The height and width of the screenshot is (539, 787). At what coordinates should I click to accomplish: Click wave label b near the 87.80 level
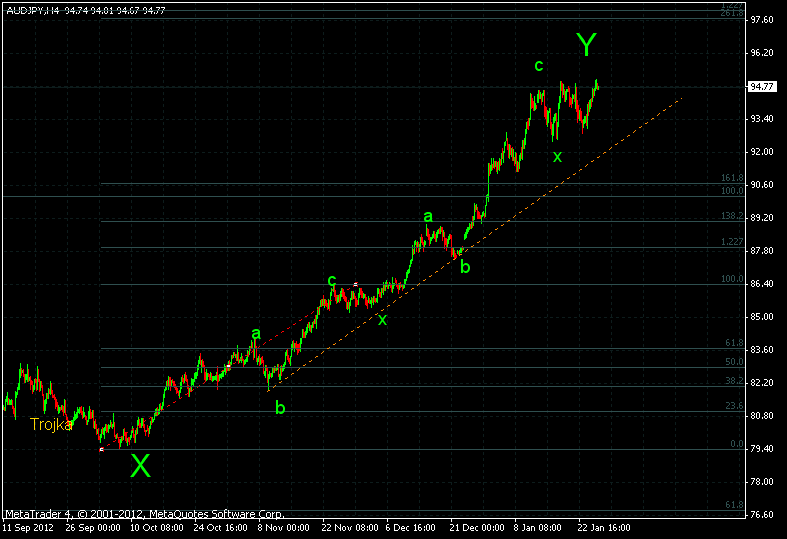coord(465,266)
